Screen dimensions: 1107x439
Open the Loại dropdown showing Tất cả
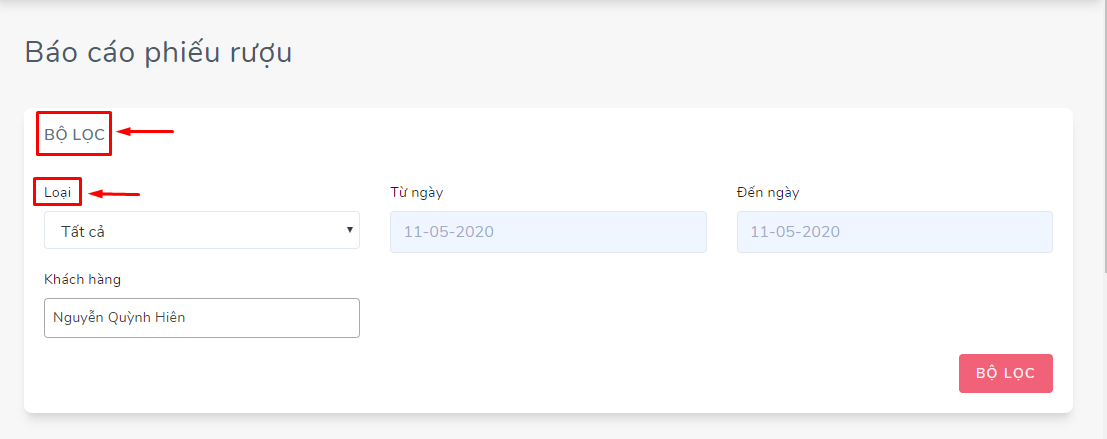pos(202,230)
